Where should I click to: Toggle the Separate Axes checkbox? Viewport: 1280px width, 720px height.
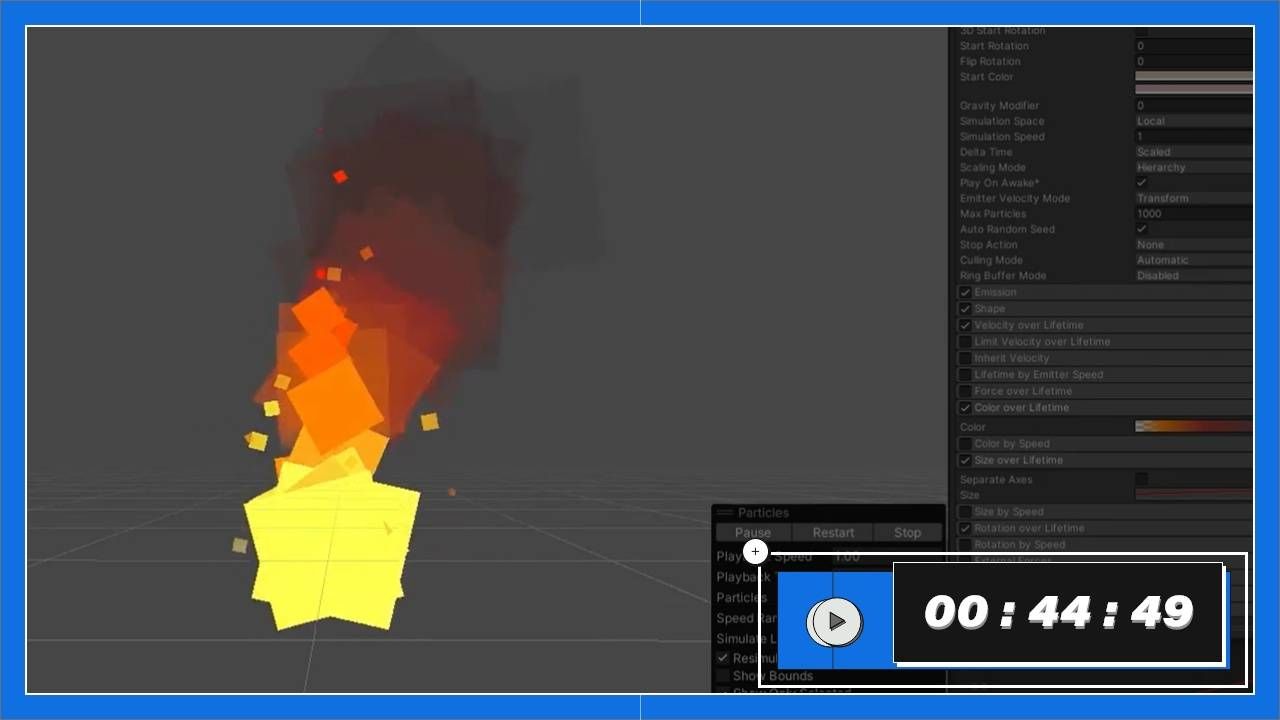(1142, 480)
